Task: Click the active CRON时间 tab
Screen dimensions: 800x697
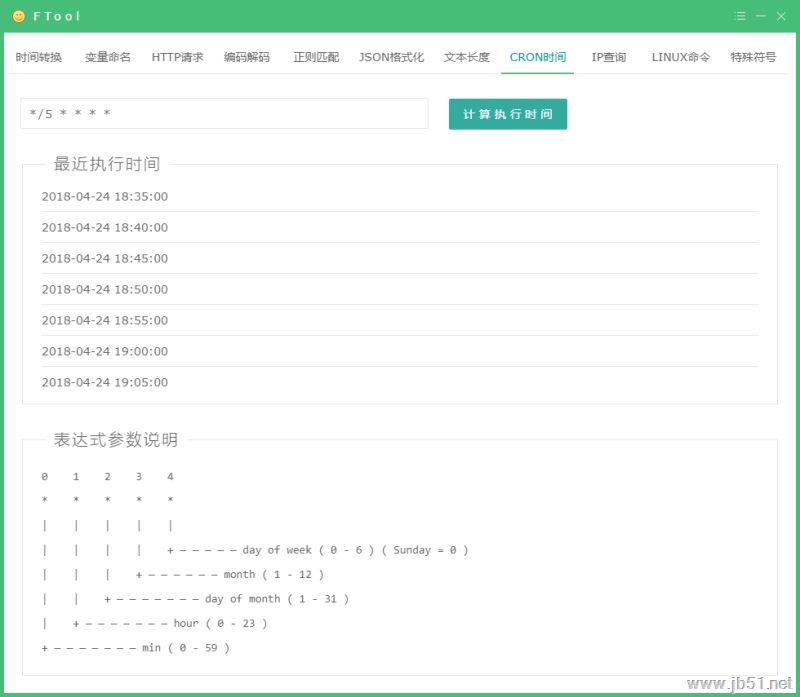Action: point(538,57)
